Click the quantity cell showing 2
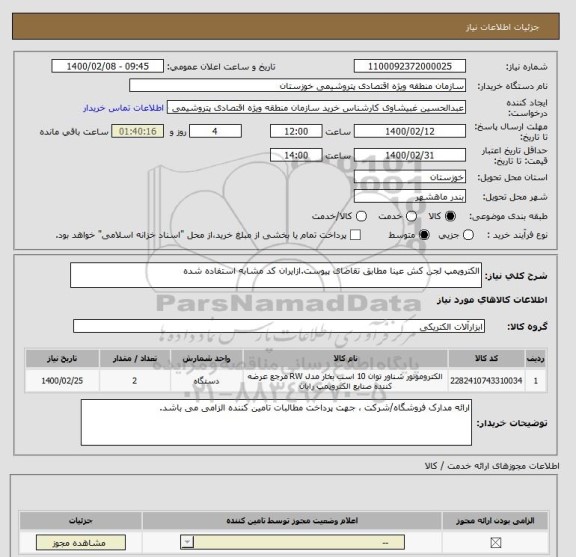This screenshot has width=576, height=557. coord(134,381)
